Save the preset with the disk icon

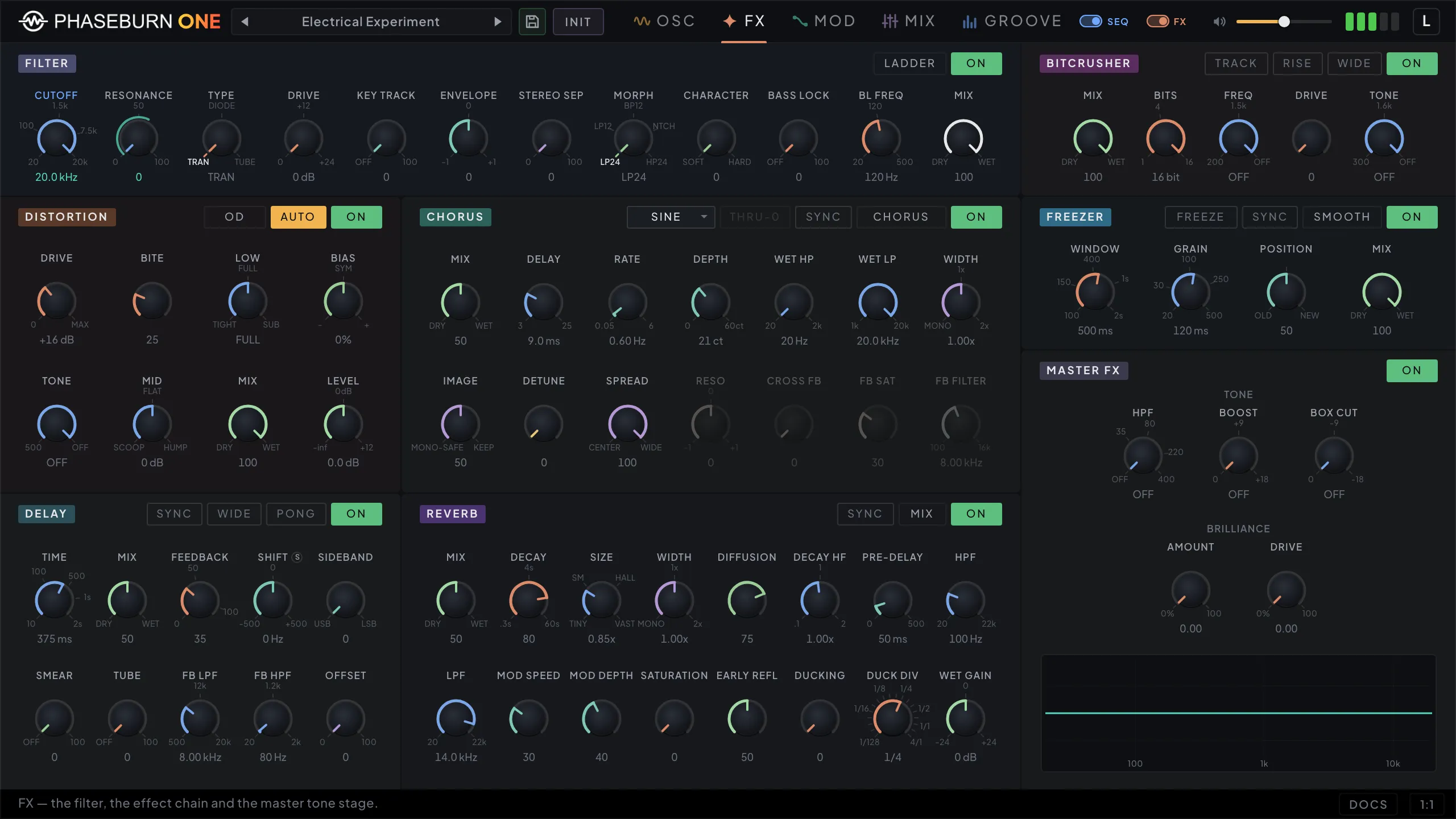pyautogui.click(x=532, y=22)
